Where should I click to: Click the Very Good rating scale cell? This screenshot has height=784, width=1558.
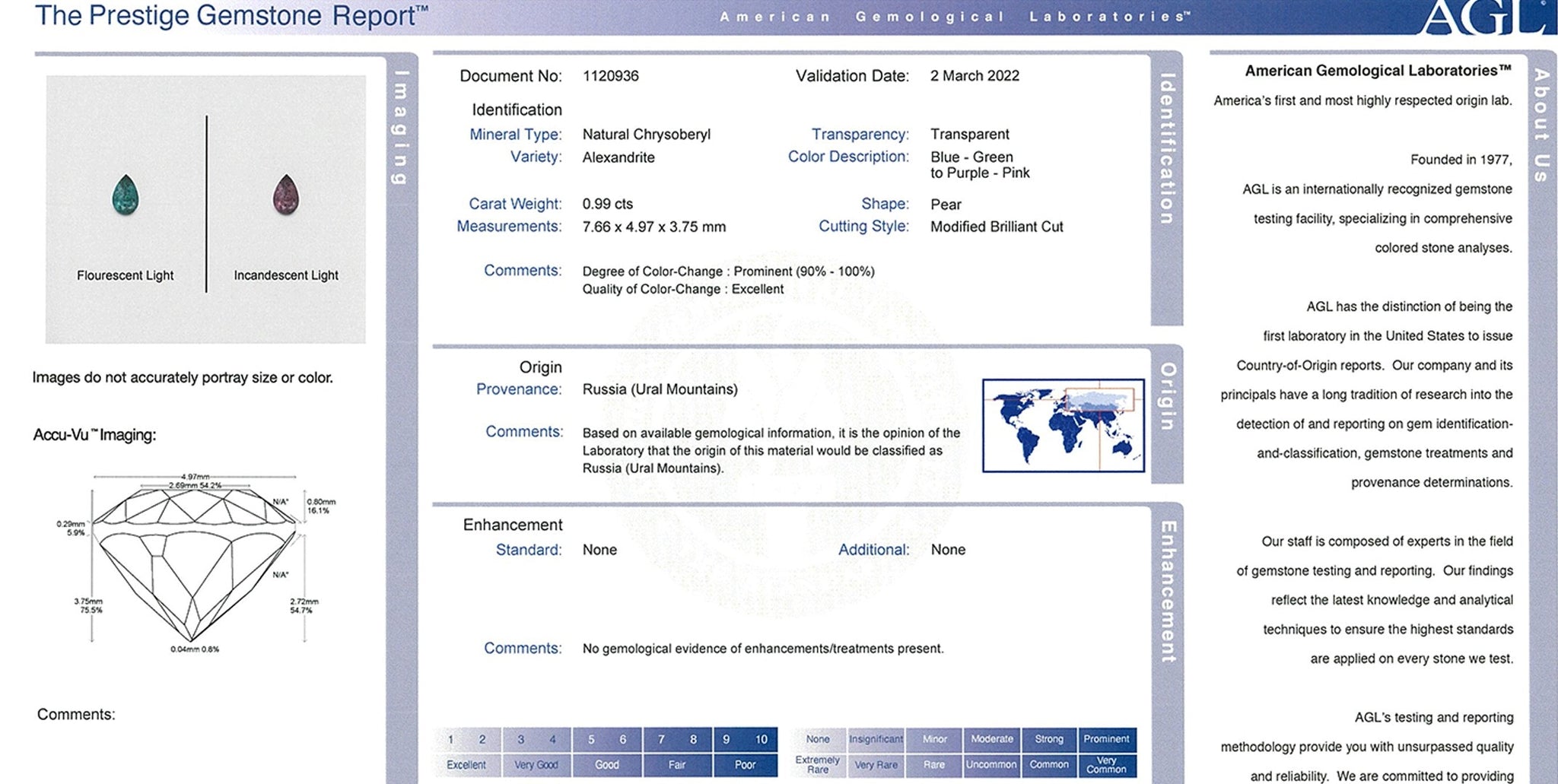(x=536, y=765)
